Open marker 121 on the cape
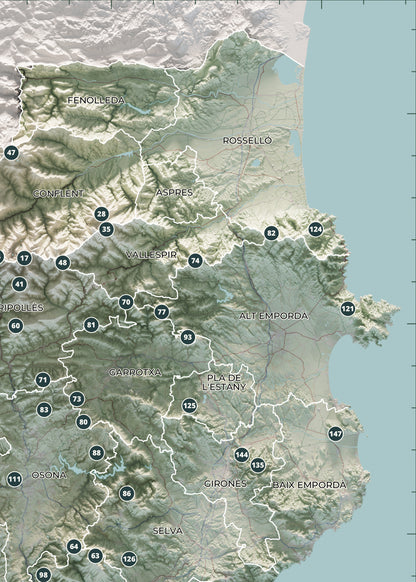 tap(348, 308)
